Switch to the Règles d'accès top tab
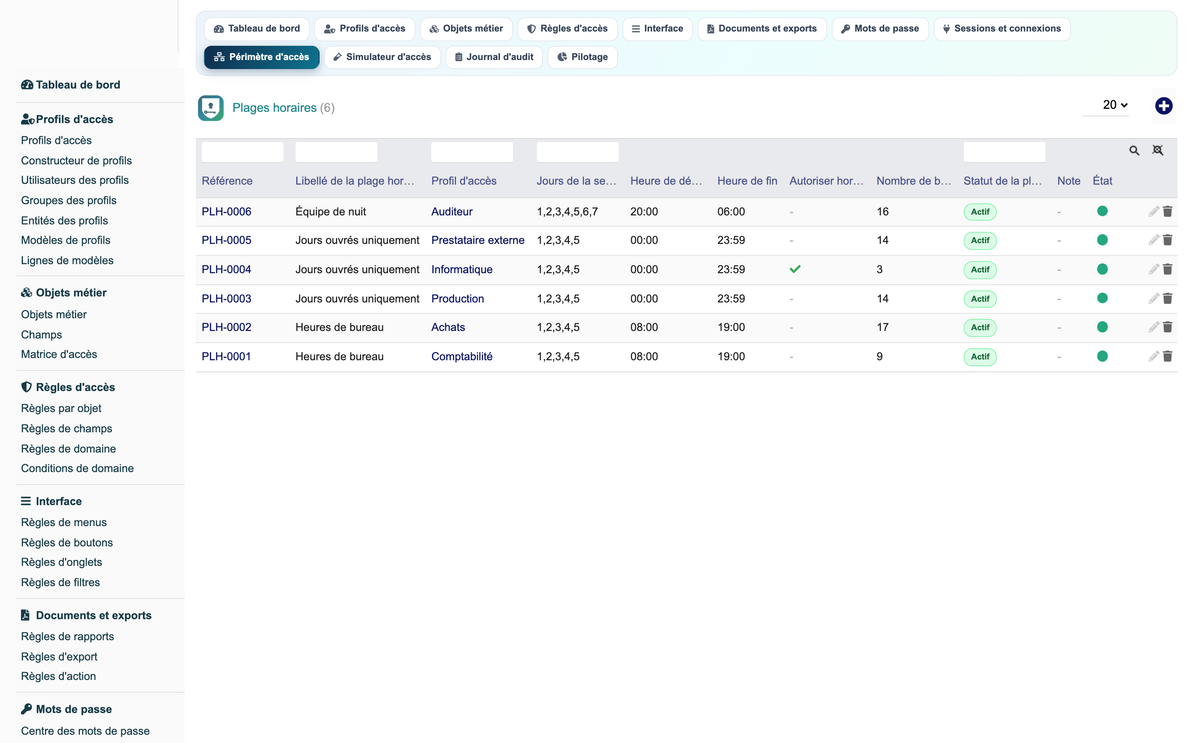 (567, 29)
